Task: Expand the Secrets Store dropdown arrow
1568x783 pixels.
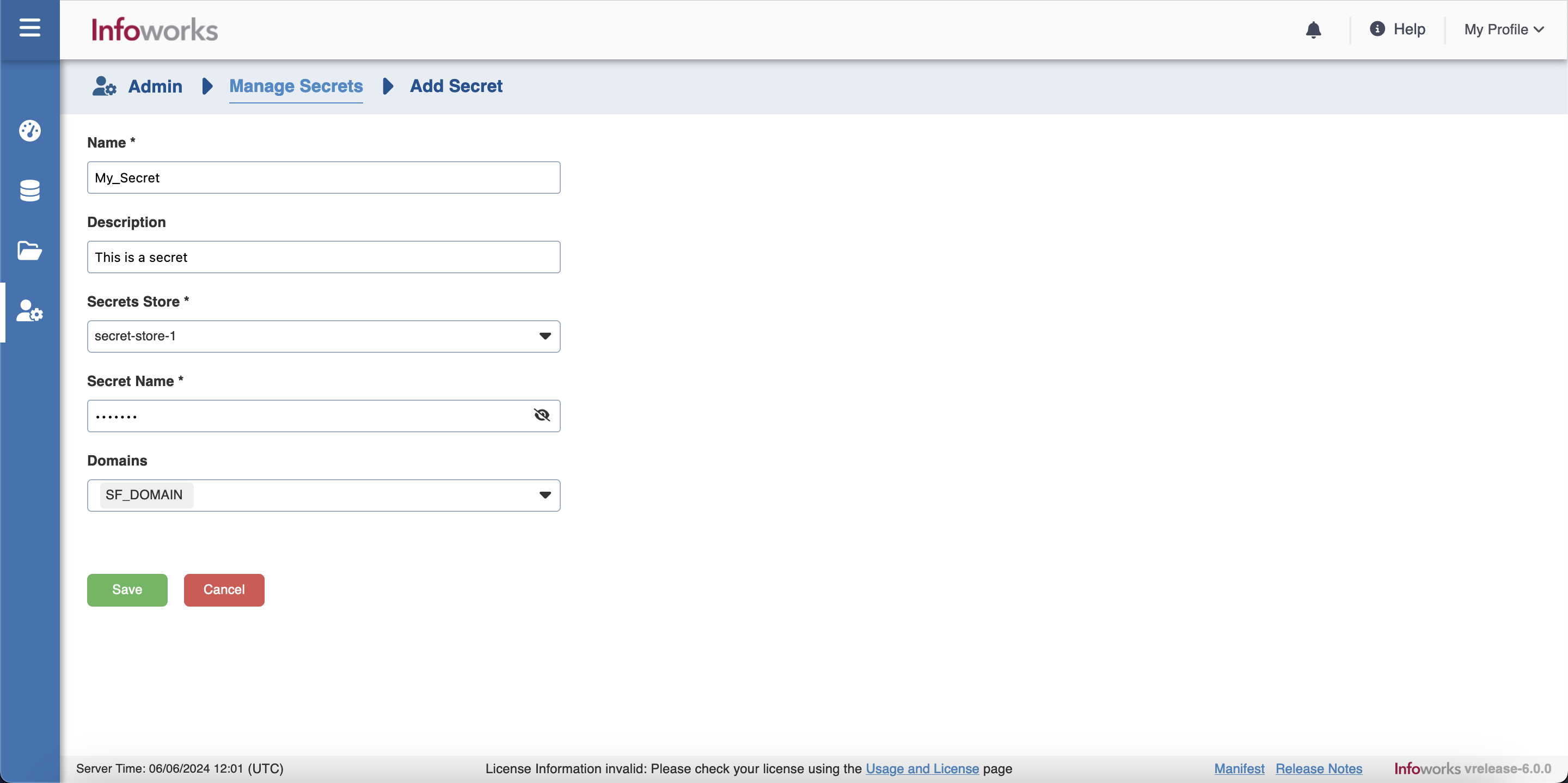Action: coord(545,336)
